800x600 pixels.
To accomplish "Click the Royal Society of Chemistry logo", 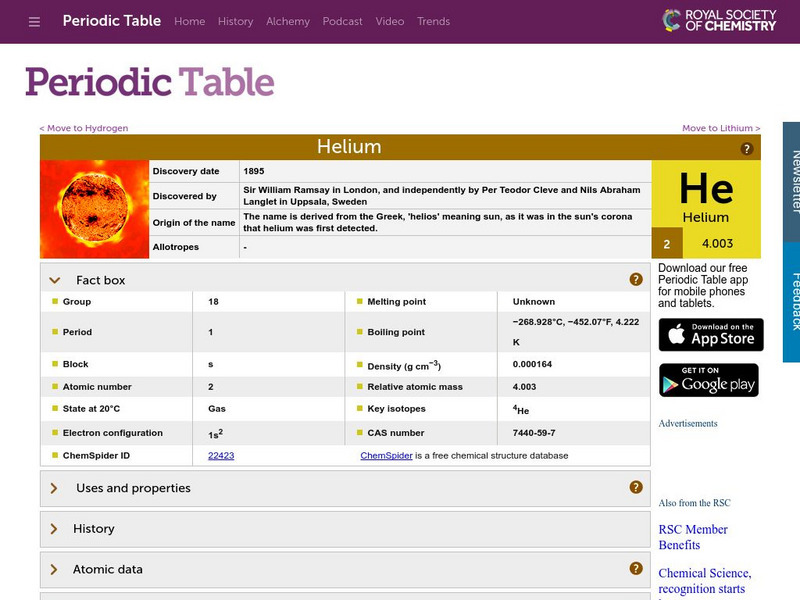I will click(719, 20).
